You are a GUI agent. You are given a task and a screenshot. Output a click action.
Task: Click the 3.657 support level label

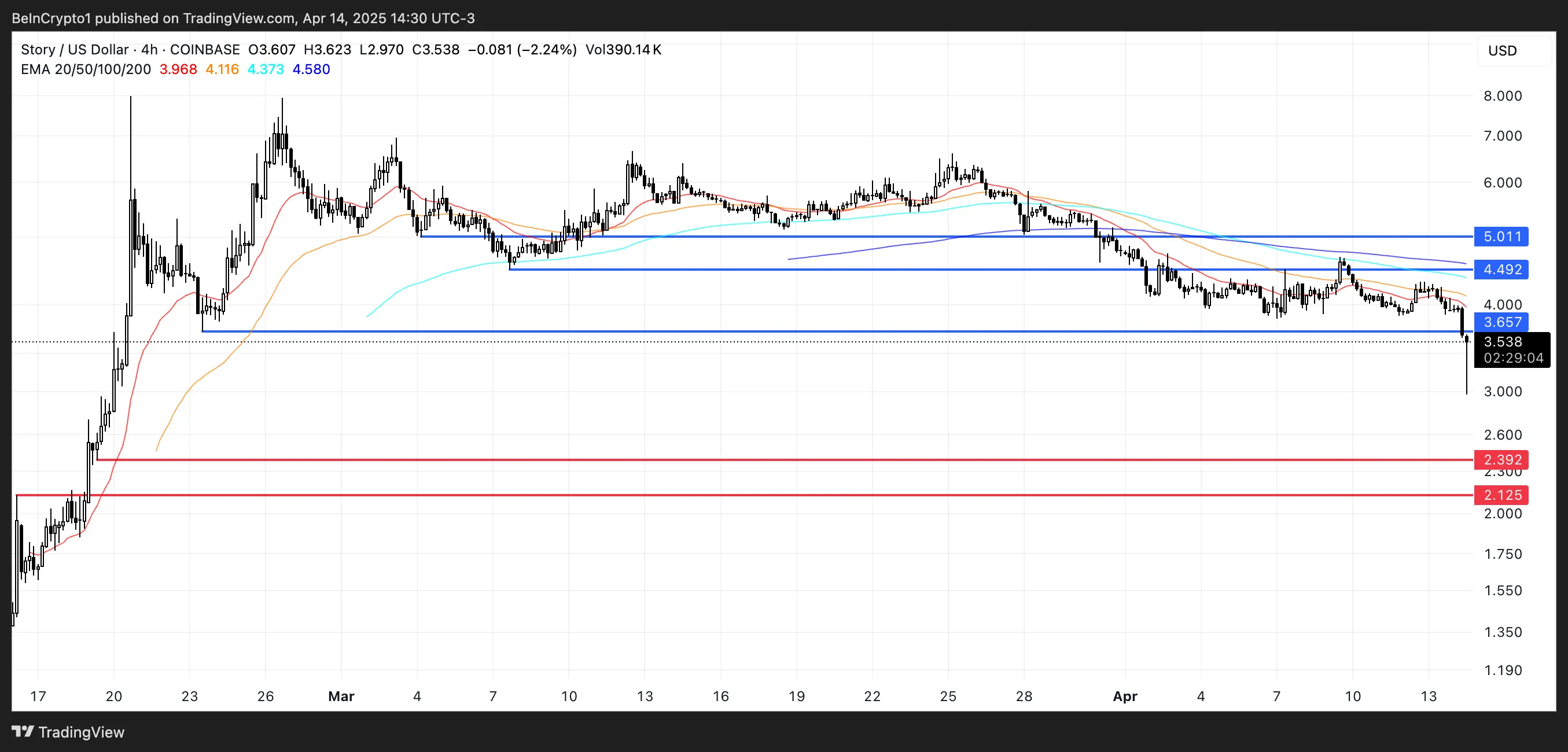[1501, 322]
